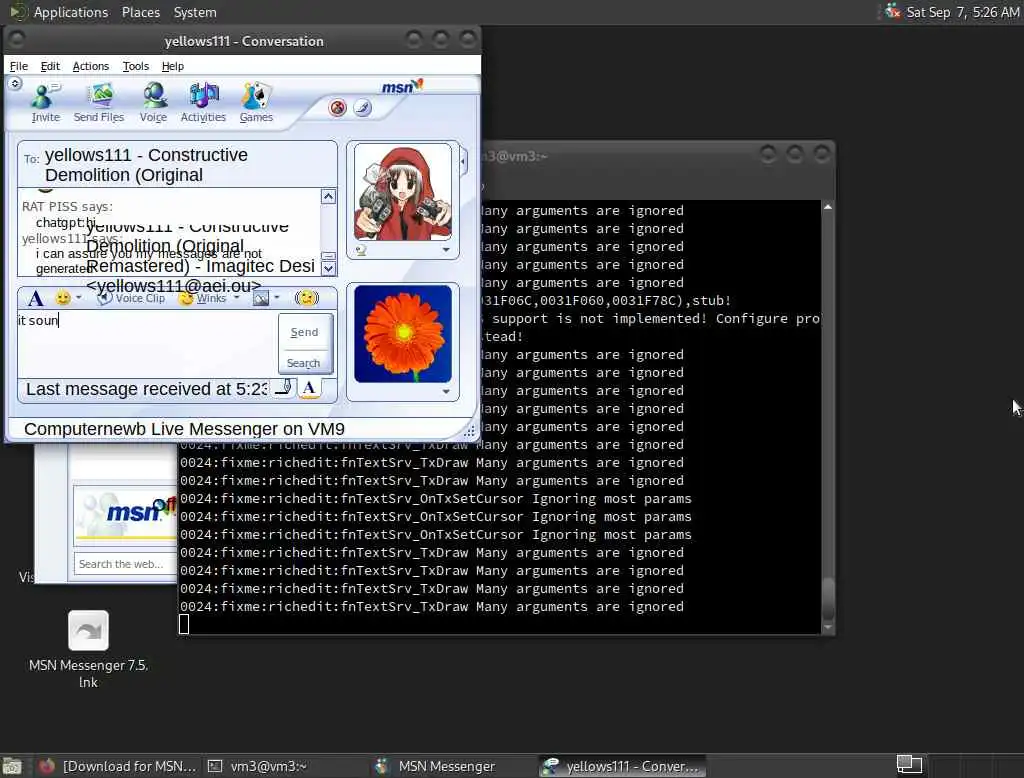Expand the background picker dropdown arrow
This screenshot has height=778, width=1024.
277,298
